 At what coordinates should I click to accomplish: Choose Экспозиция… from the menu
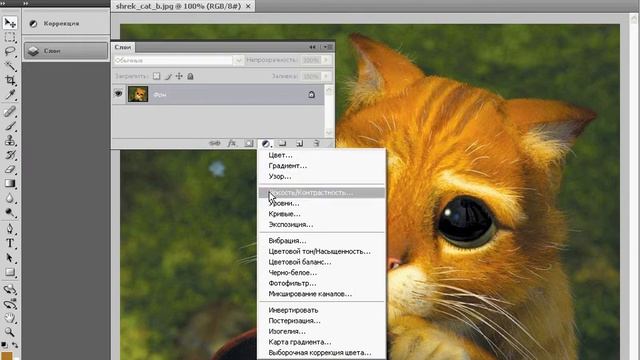pos(291,224)
